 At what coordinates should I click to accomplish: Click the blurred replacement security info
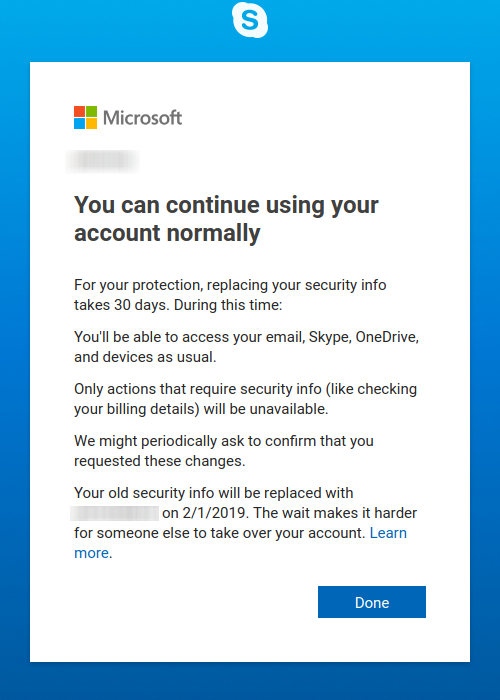pos(115,513)
